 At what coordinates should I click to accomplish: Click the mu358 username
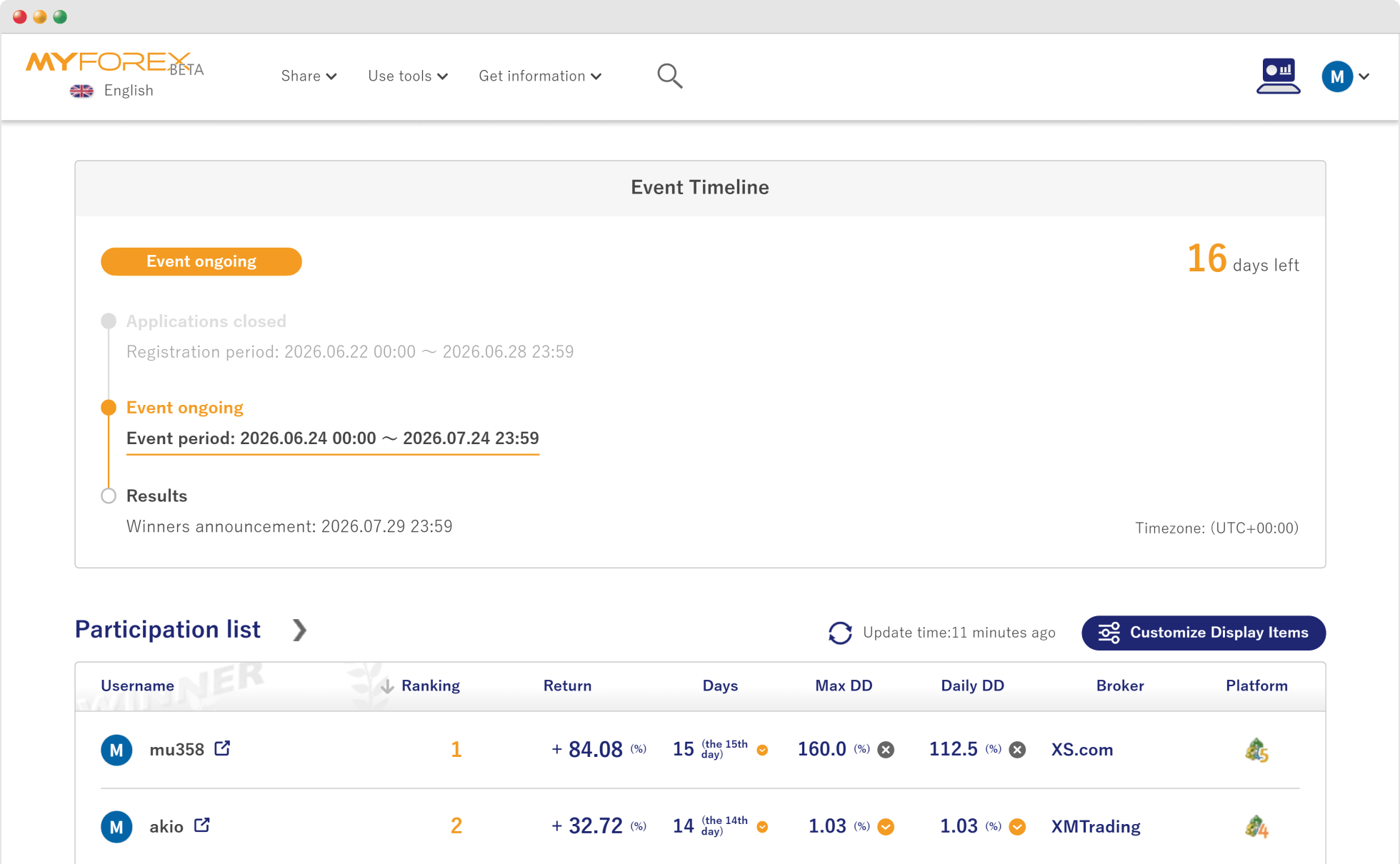[x=176, y=750]
